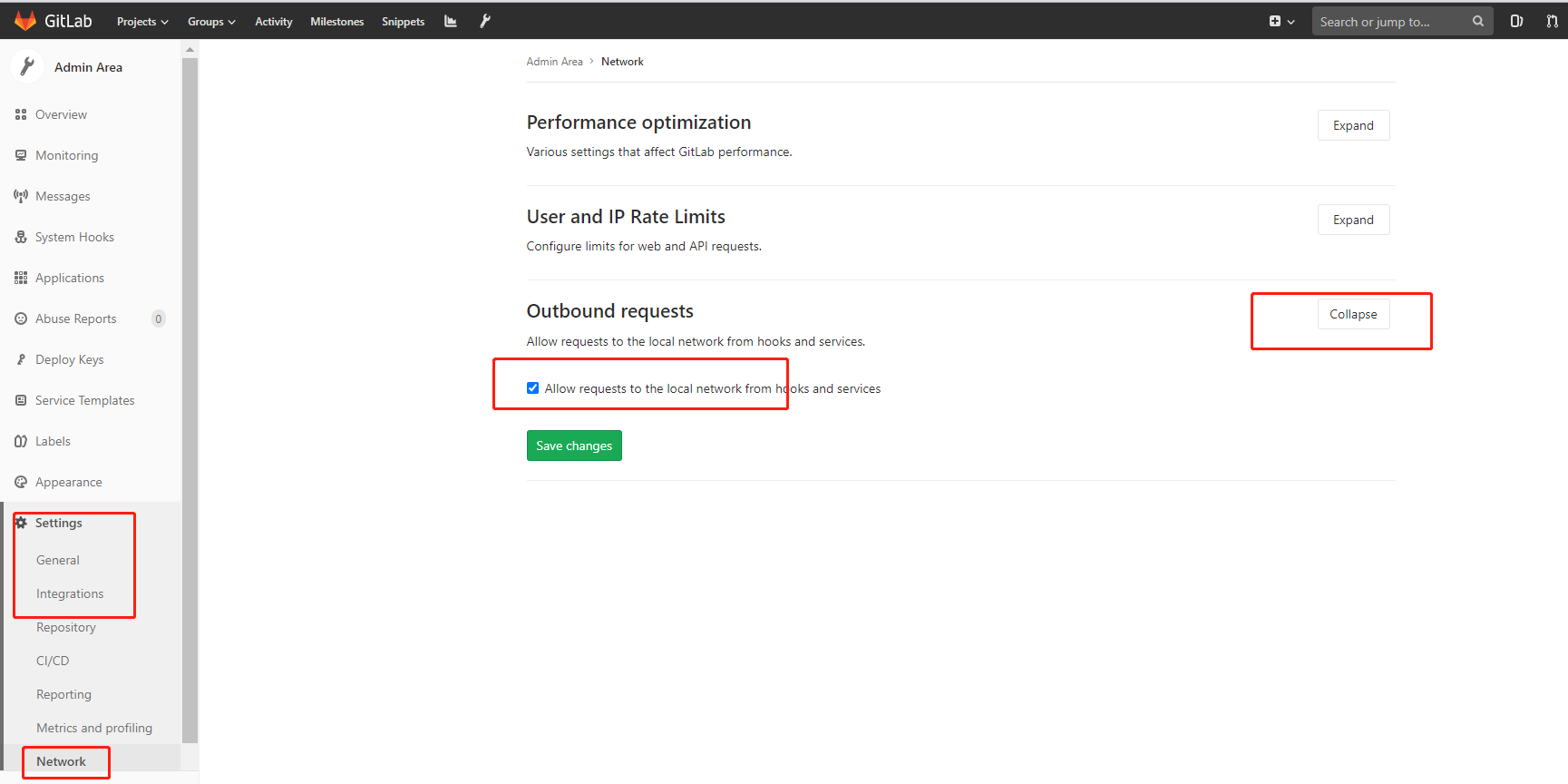Click the search magnifier icon
This screenshot has width=1568, height=784.
(x=1478, y=21)
